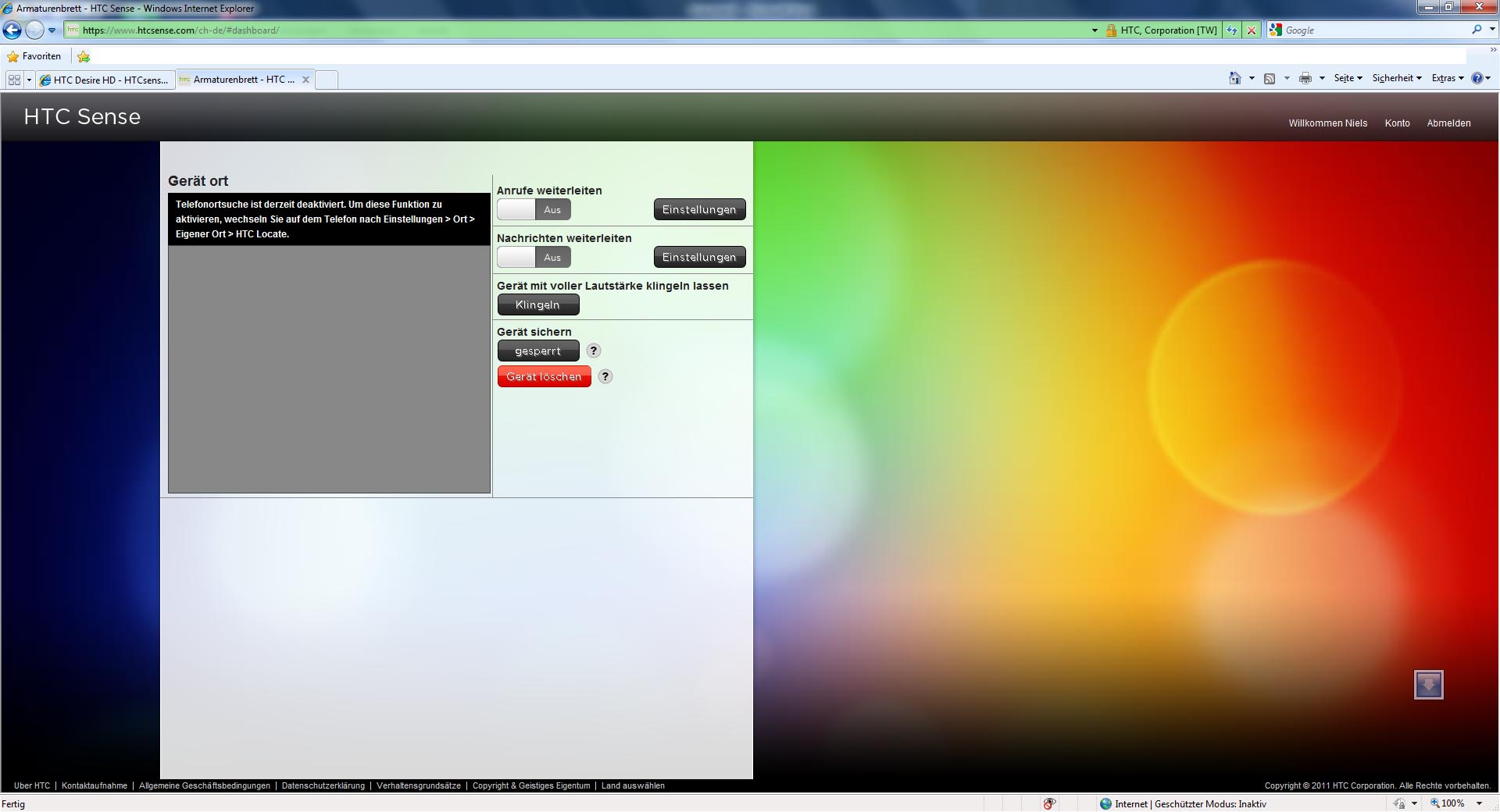Expand the Home icon dropdown arrow
This screenshot has height=812, width=1500.
click(1252, 78)
